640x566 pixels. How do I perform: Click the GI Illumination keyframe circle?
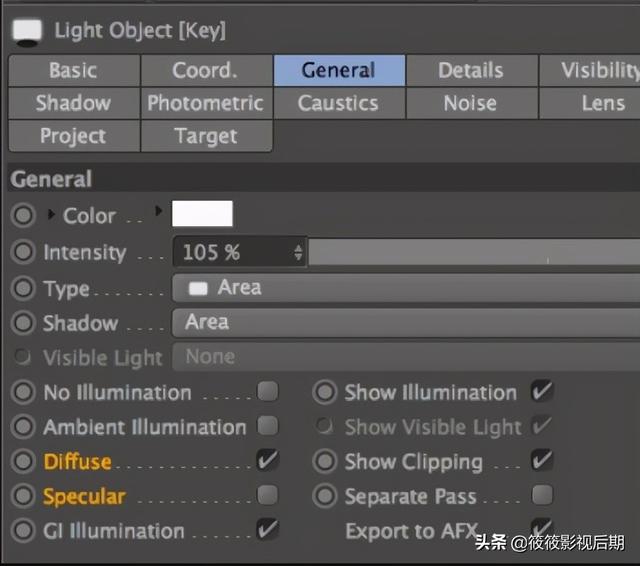(x=23, y=530)
